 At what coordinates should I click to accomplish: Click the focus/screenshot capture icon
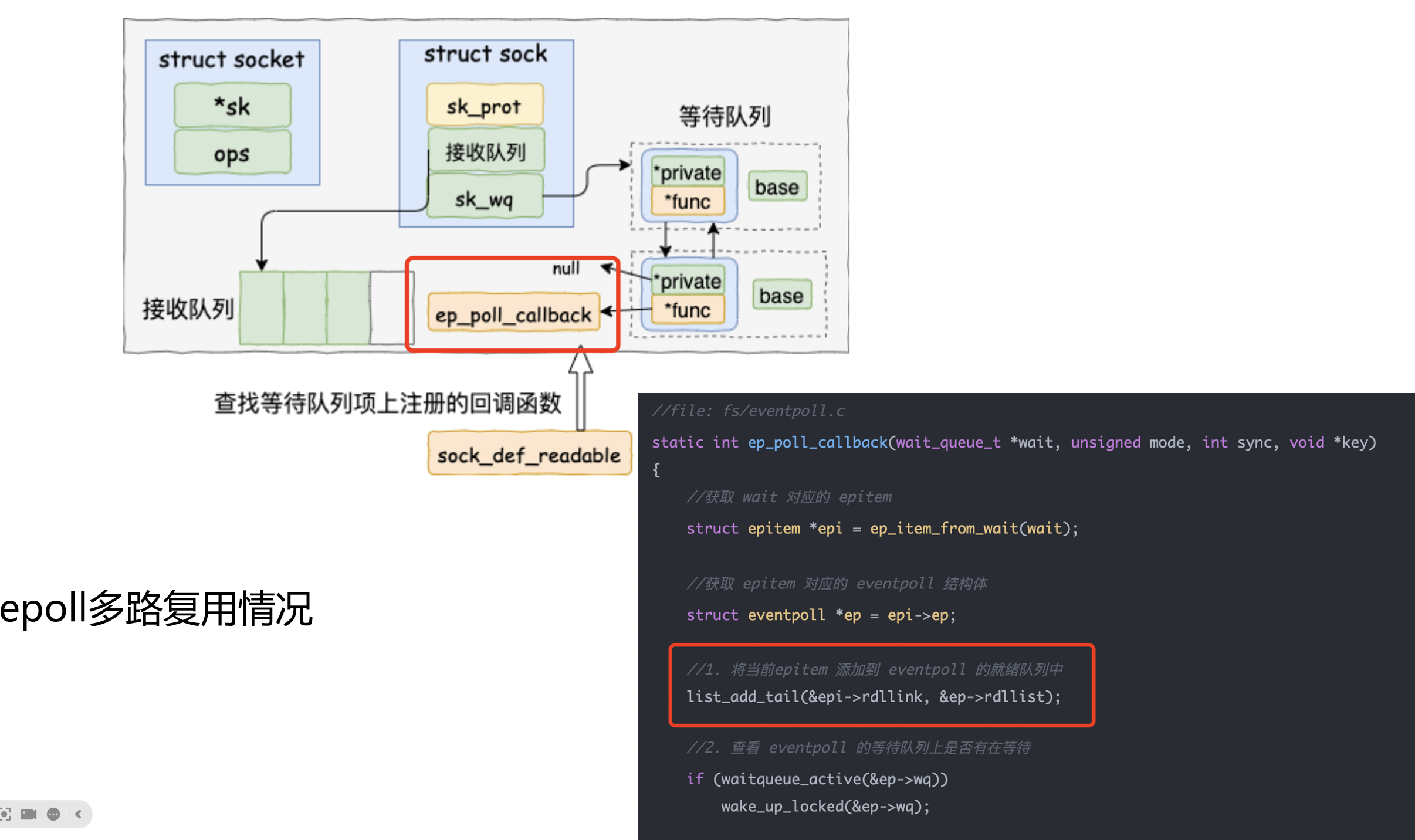(x=5, y=814)
